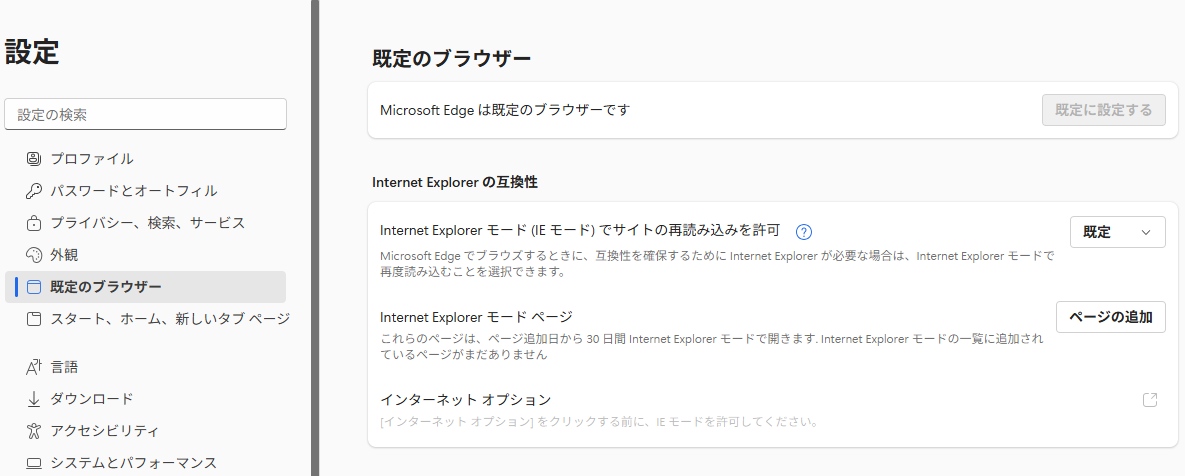Click the インターネット オプション row label
This screenshot has height=476, width=1185.
pos(466,400)
